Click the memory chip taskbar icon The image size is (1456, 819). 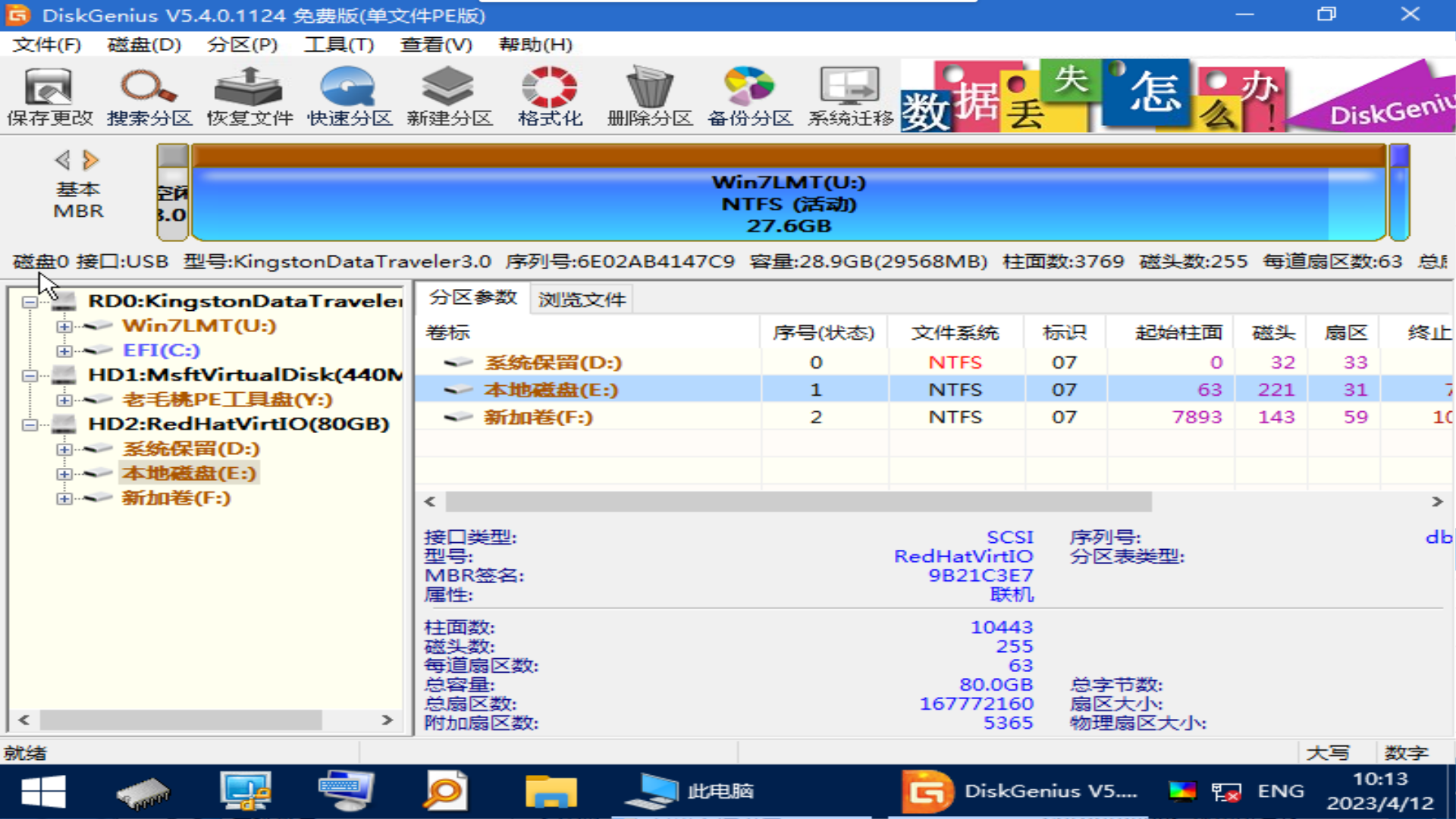click(144, 792)
